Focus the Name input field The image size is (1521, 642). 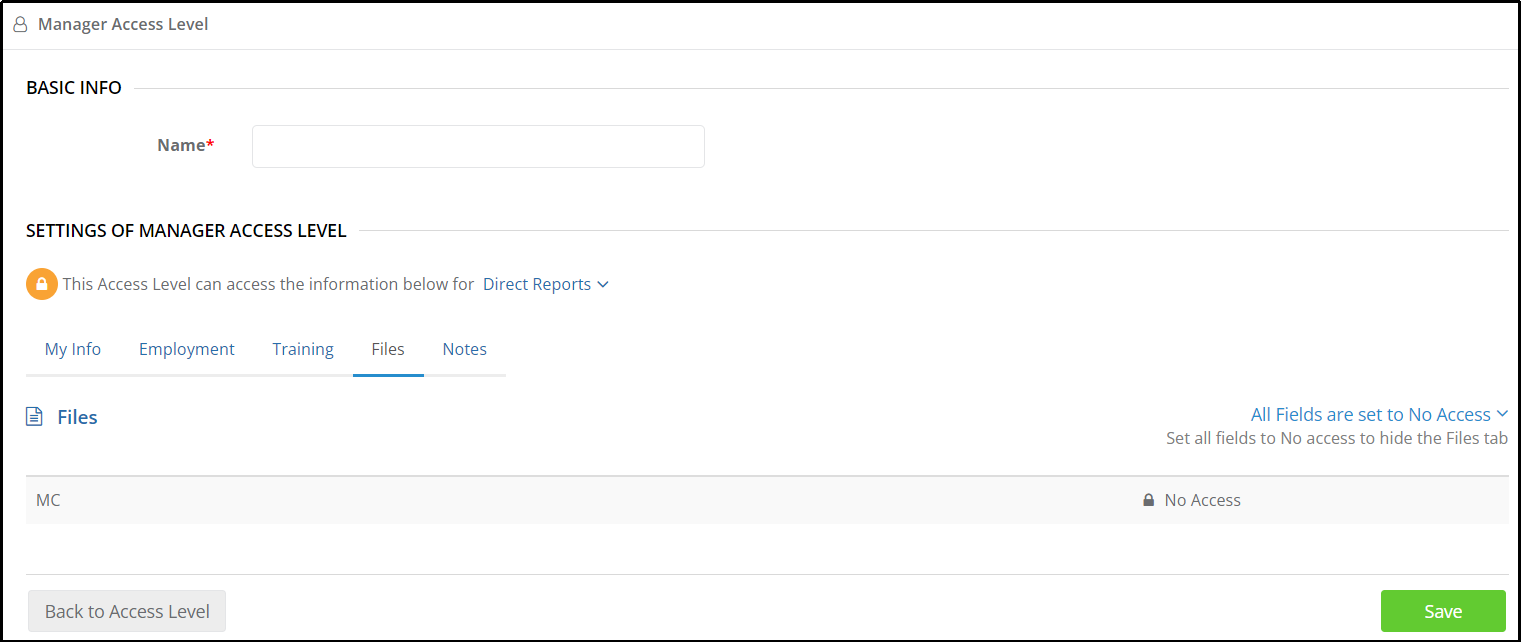coord(478,146)
